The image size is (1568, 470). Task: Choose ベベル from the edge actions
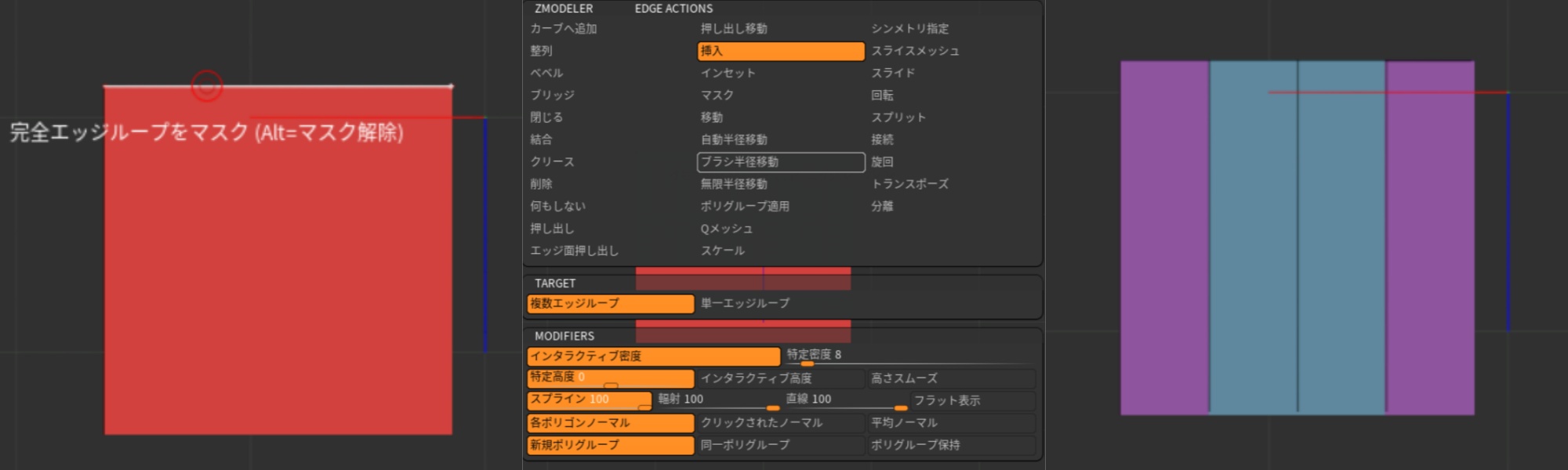547,73
